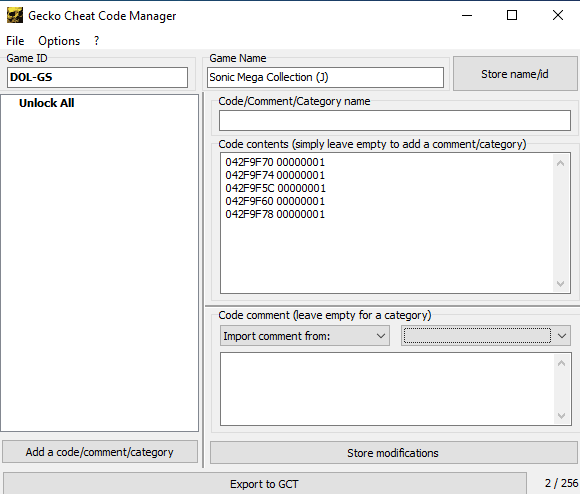This screenshot has height=494, width=580.
Task: Click the Store modifications button
Action: pyautogui.click(x=394, y=453)
